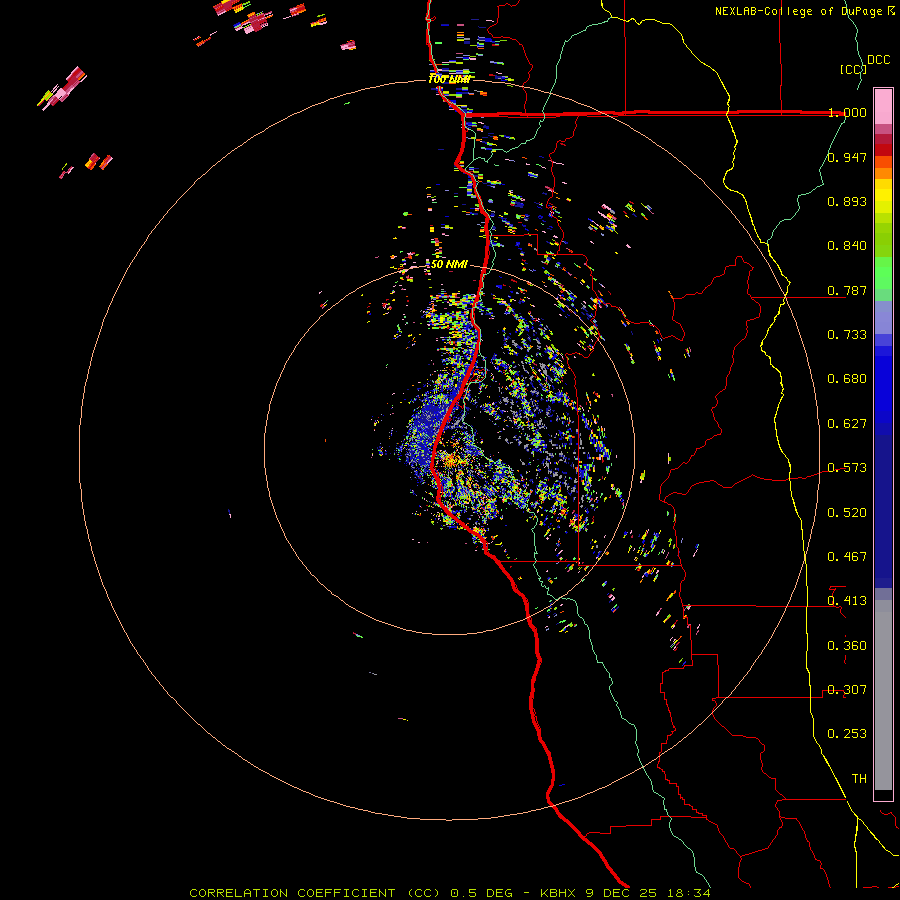This screenshot has height=900, width=900.
Task: Select the 0.253 scale value
Action: [847, 734]
